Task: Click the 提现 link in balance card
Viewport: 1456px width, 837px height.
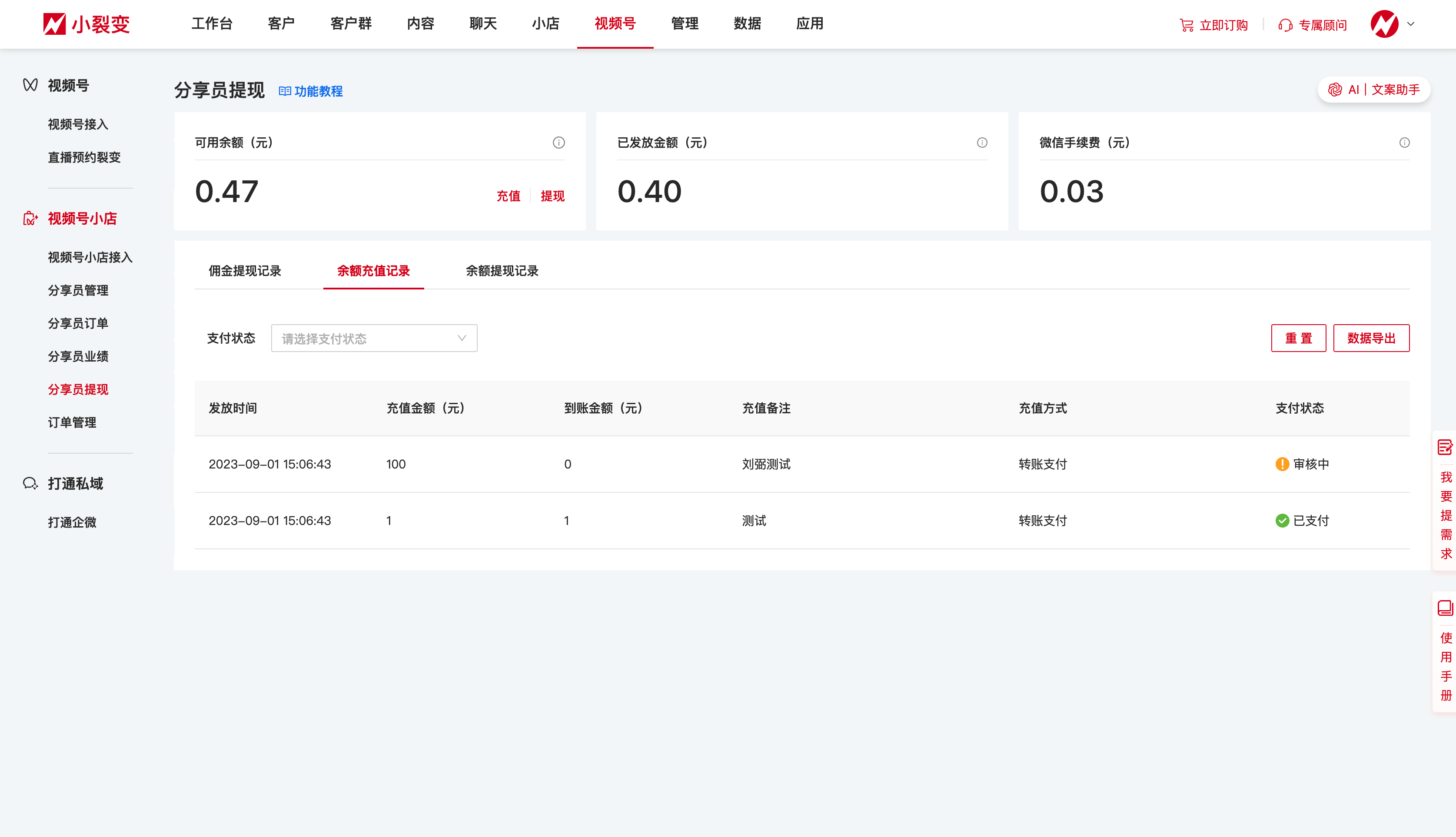Action: pos(552,196)
